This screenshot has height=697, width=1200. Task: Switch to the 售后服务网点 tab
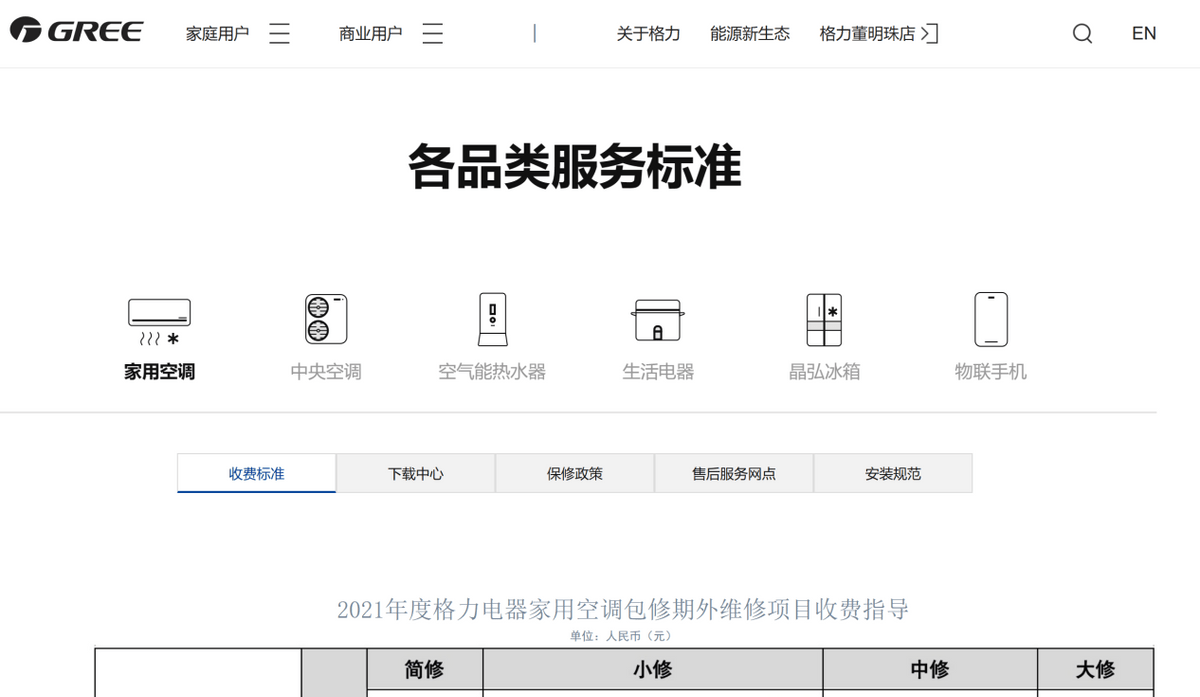point(733,473)
